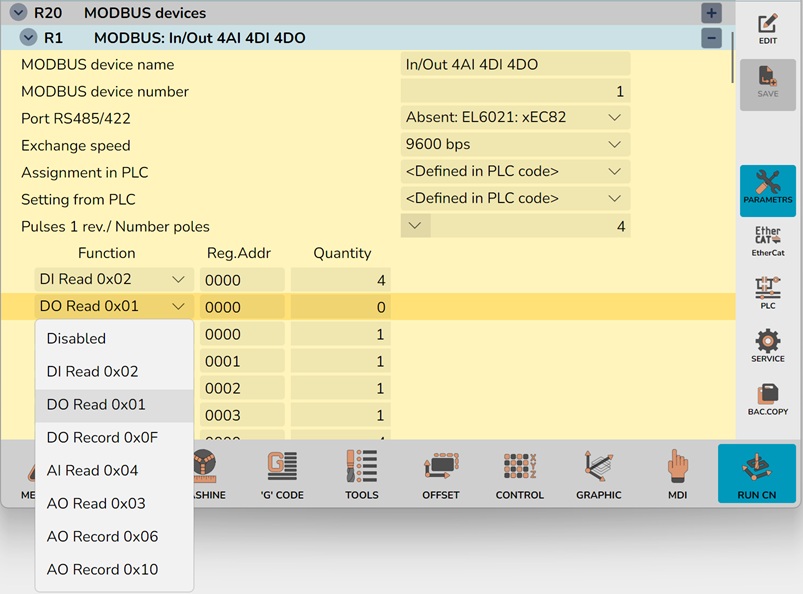Open the PLC panel icon
Image resolution: width=803 pixels, height=594 pixels.
pos(767,293)
